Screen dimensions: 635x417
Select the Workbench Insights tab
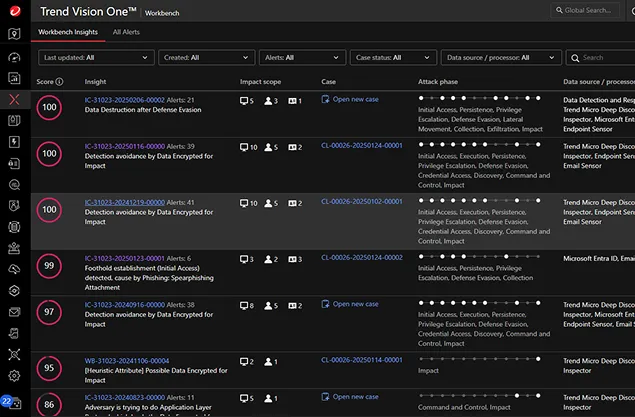(x=68, y=32)
